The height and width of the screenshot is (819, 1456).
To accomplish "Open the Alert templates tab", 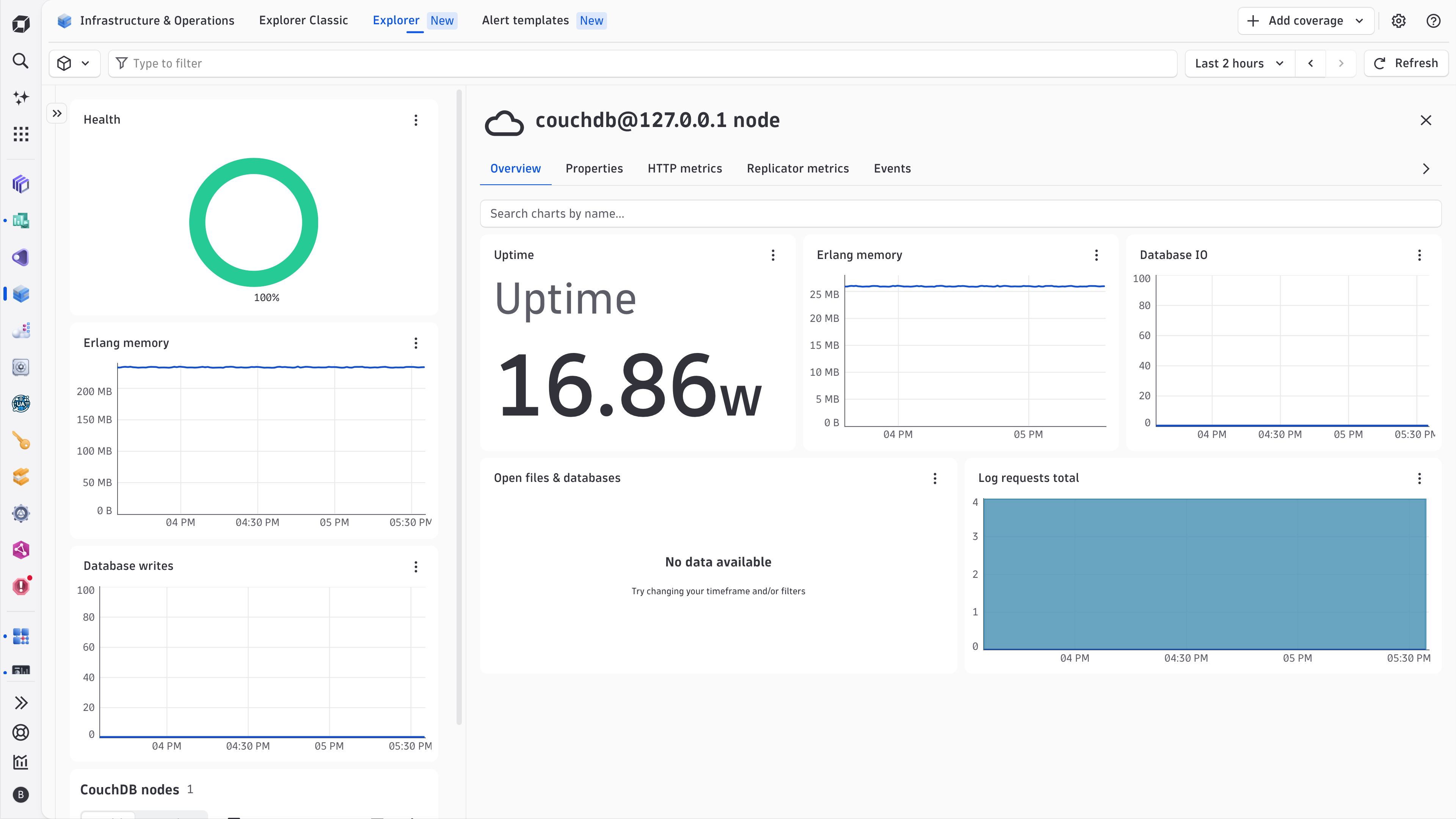I will pyautogui.click(x=544, y=20).
